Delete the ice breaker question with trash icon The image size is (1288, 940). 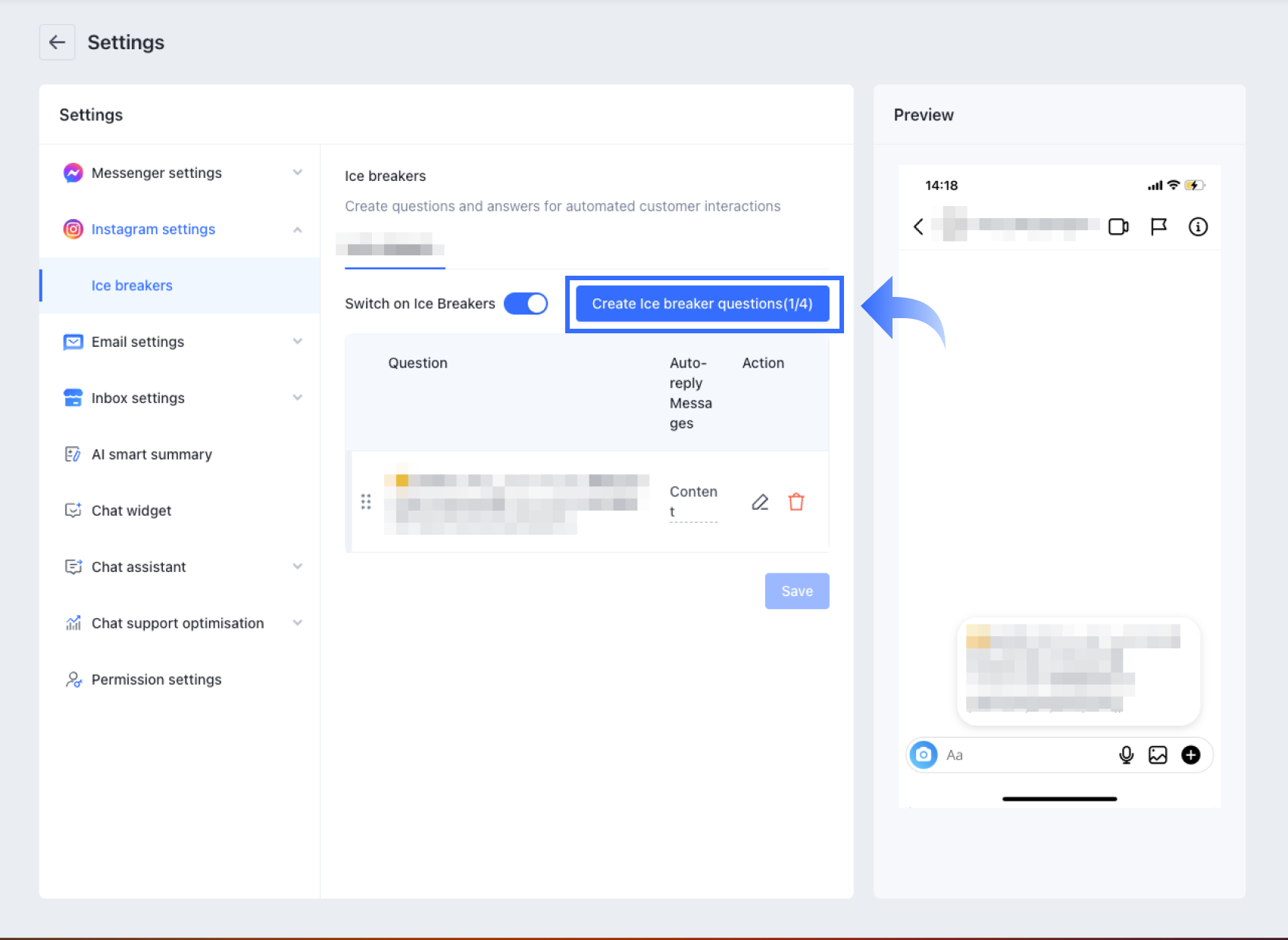pos(796,502)
